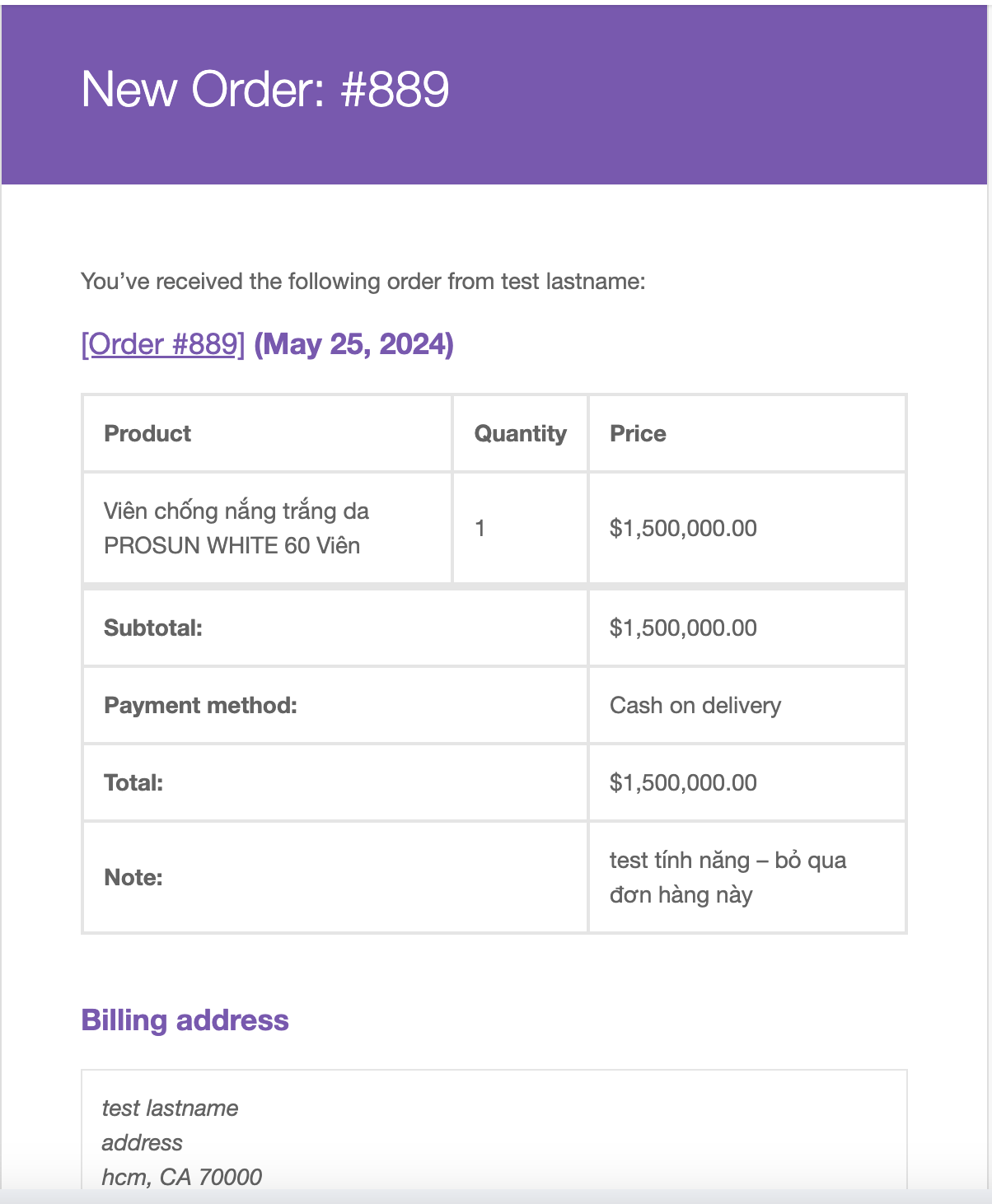Click the Billing address heading
Screen dimensions: 992x1204
click(x=185, y=1020)
